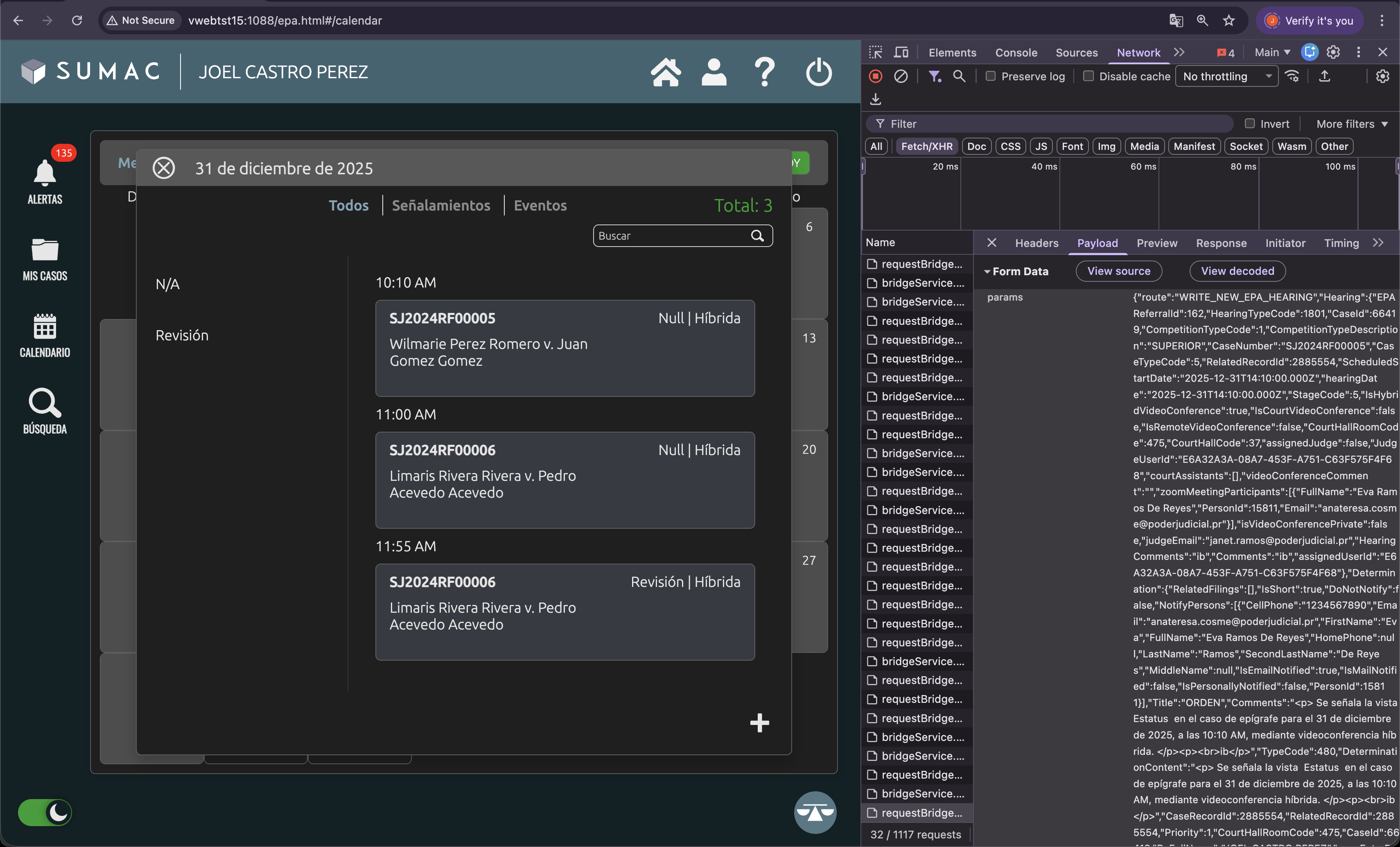Click the power logout icon
This screenshot has width=1400, height=847.
[818, 72]
